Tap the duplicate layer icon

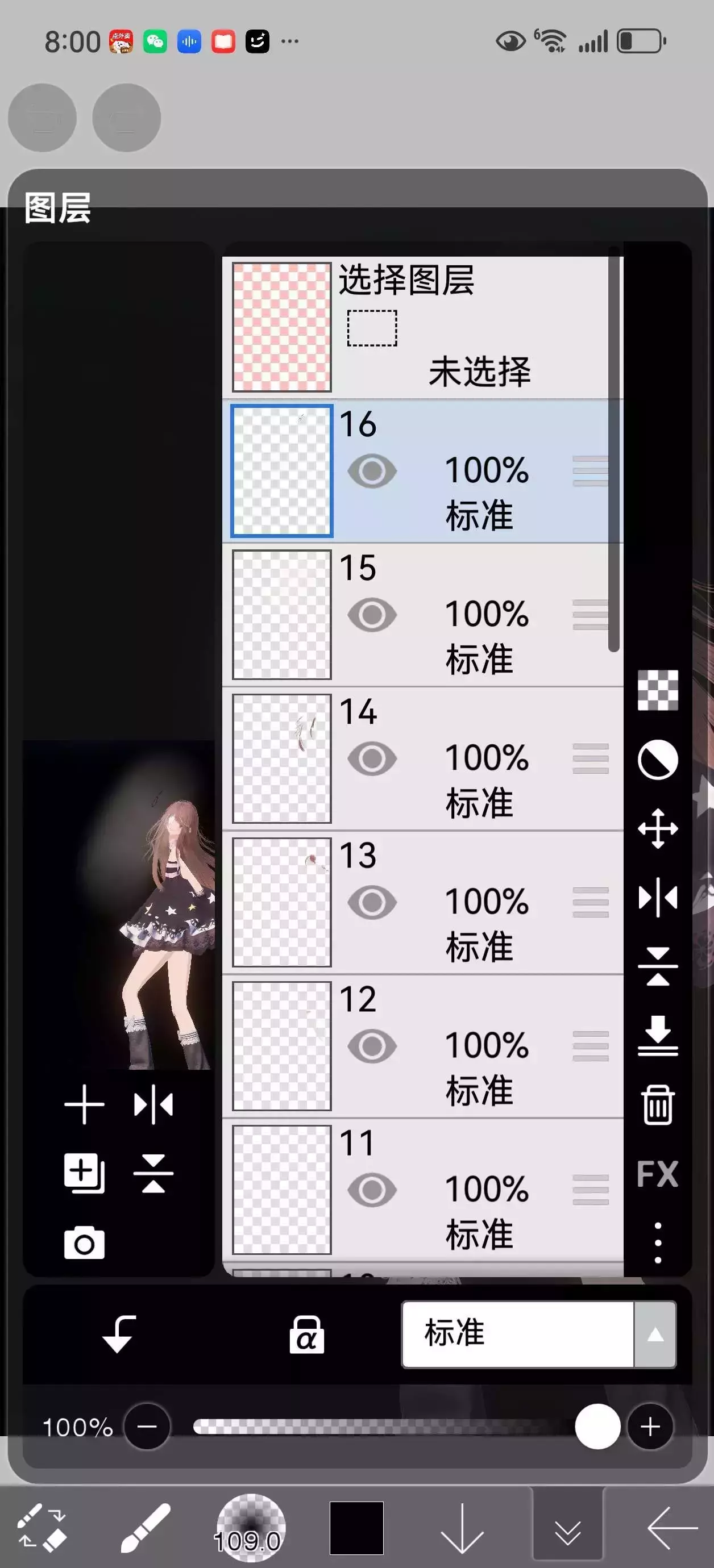pos(84,1173)
